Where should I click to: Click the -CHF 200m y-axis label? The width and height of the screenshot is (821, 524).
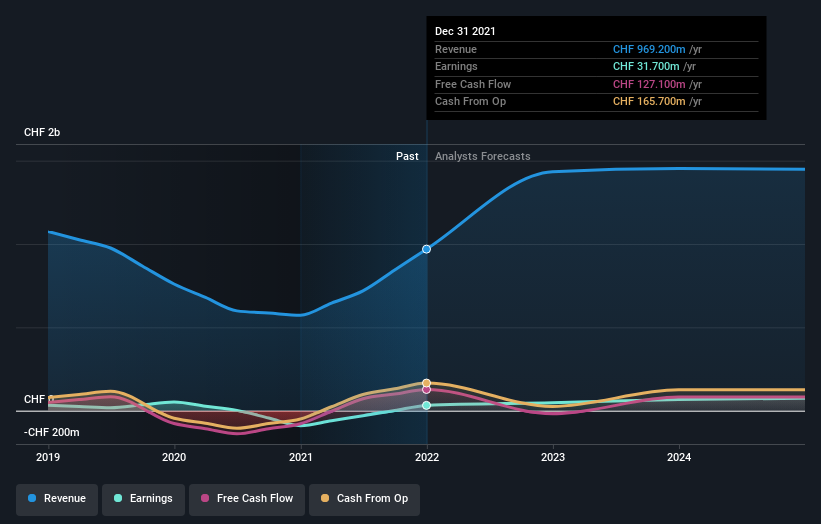point(52,432)
